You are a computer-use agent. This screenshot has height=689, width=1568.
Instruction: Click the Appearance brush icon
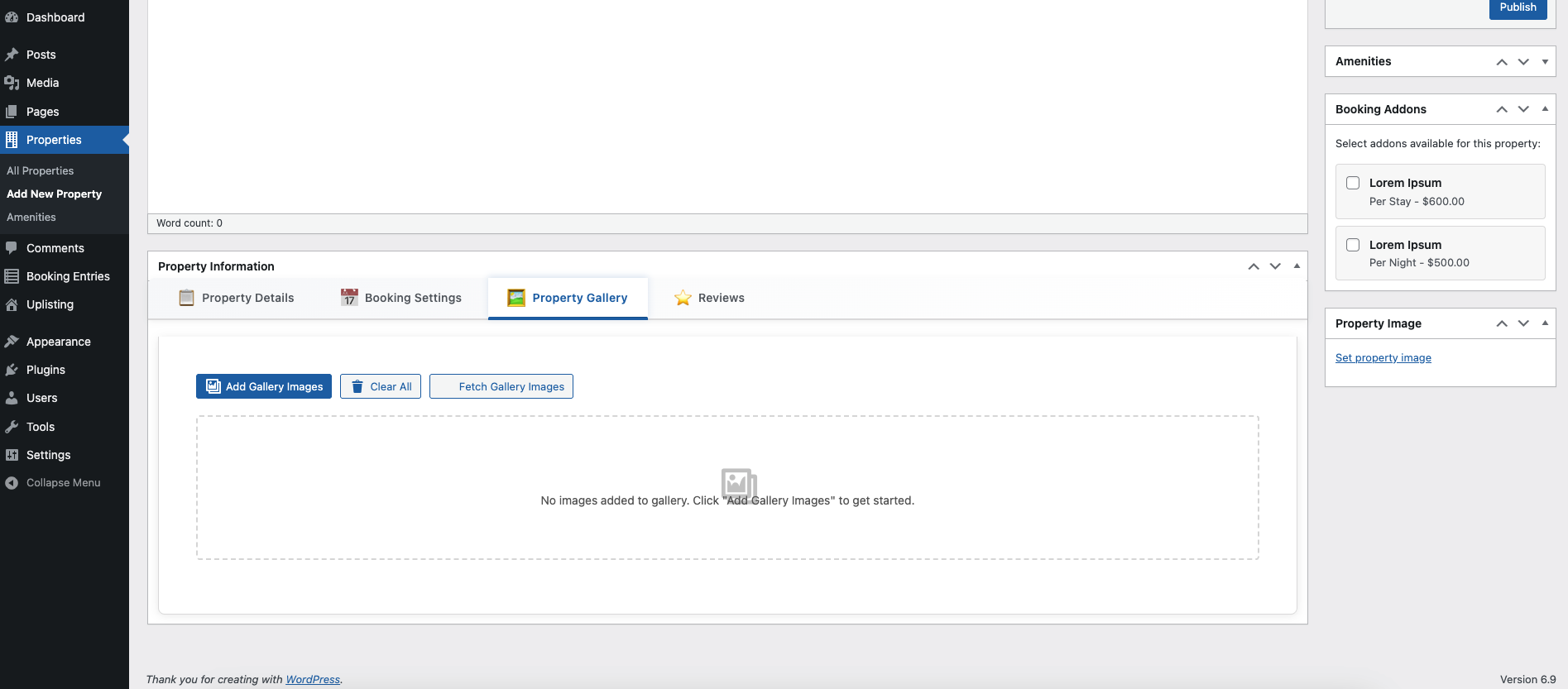click(12, 342)
